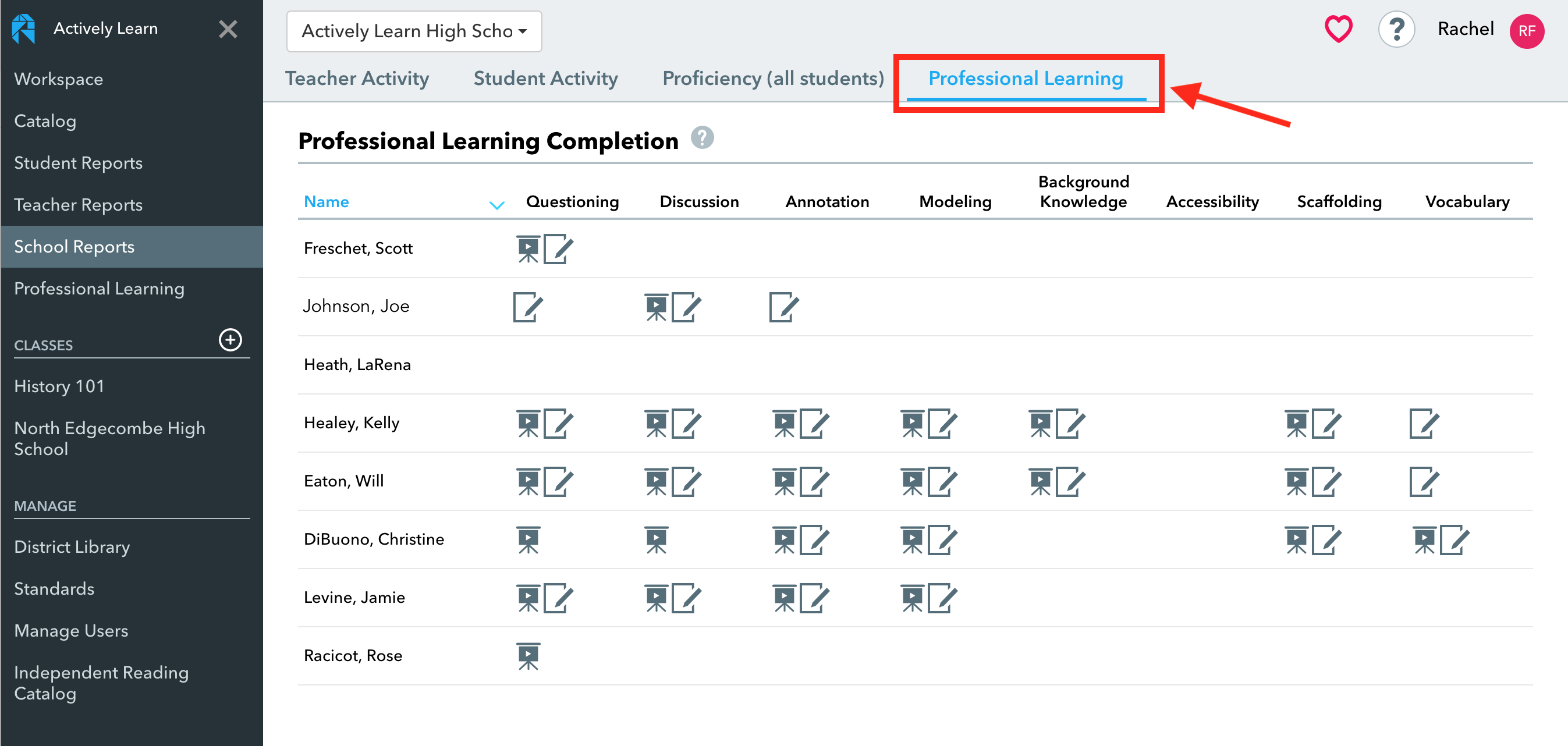Click the Modeling column header

click(x=955, y=201)
